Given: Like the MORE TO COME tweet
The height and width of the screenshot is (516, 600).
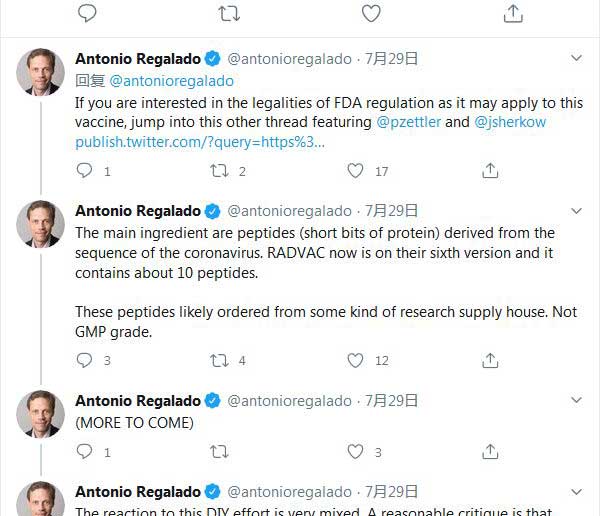Looking at the screenshot, I should click(355, 452).
